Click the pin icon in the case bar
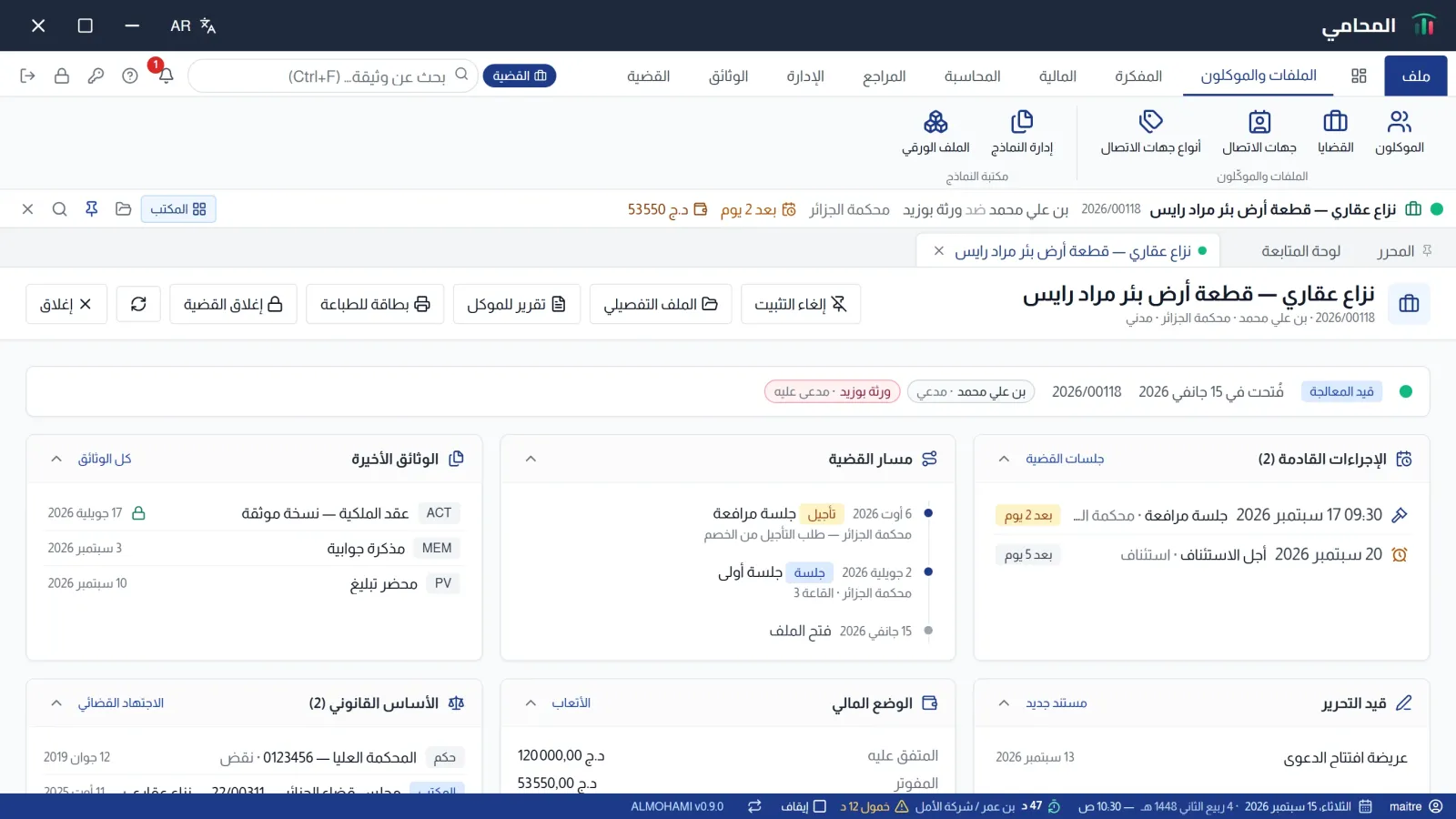Screen dimensions: 1456x819 (91, 209)
